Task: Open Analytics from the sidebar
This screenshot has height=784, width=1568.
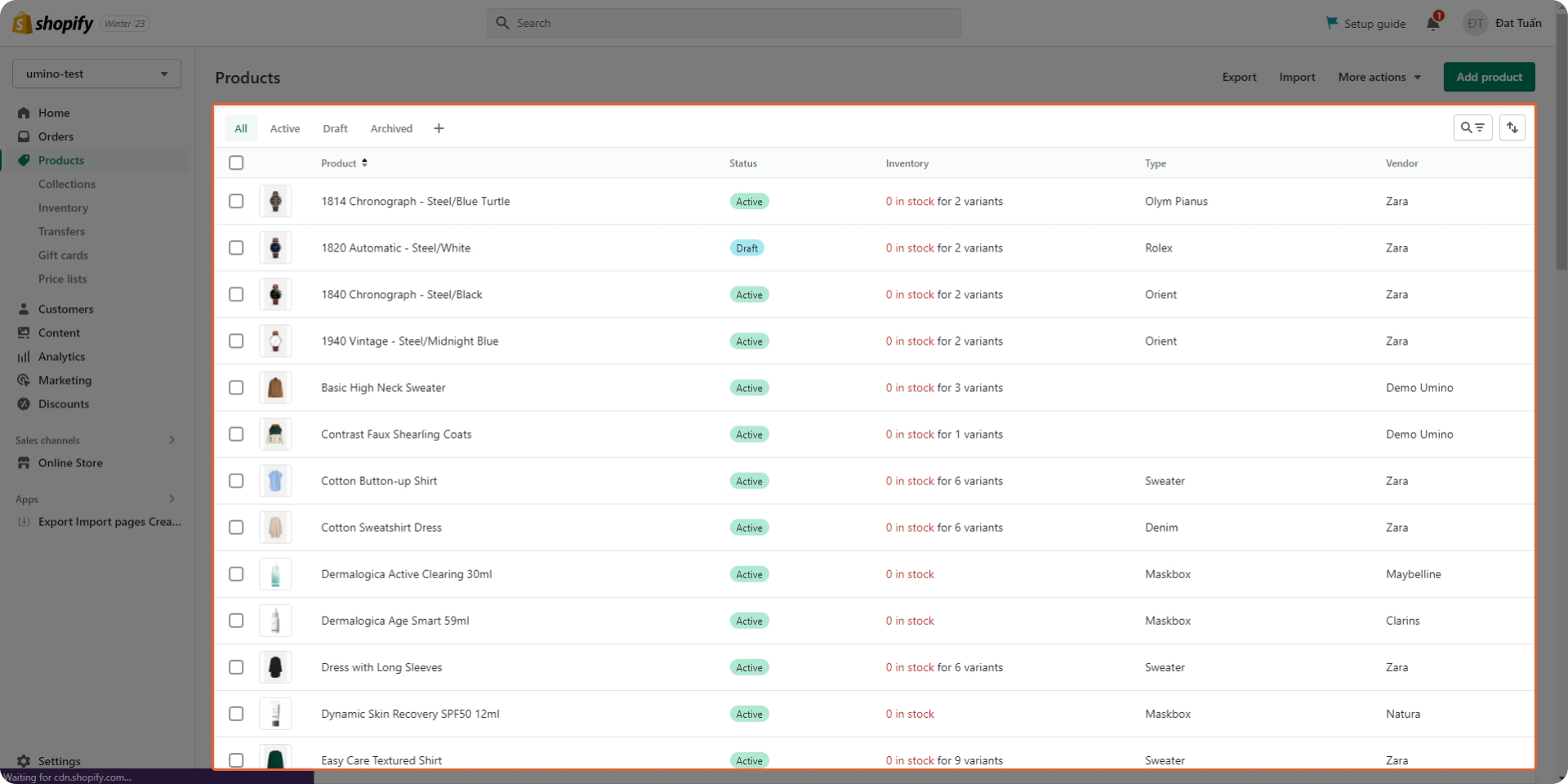Action: (x=61, y=356)
